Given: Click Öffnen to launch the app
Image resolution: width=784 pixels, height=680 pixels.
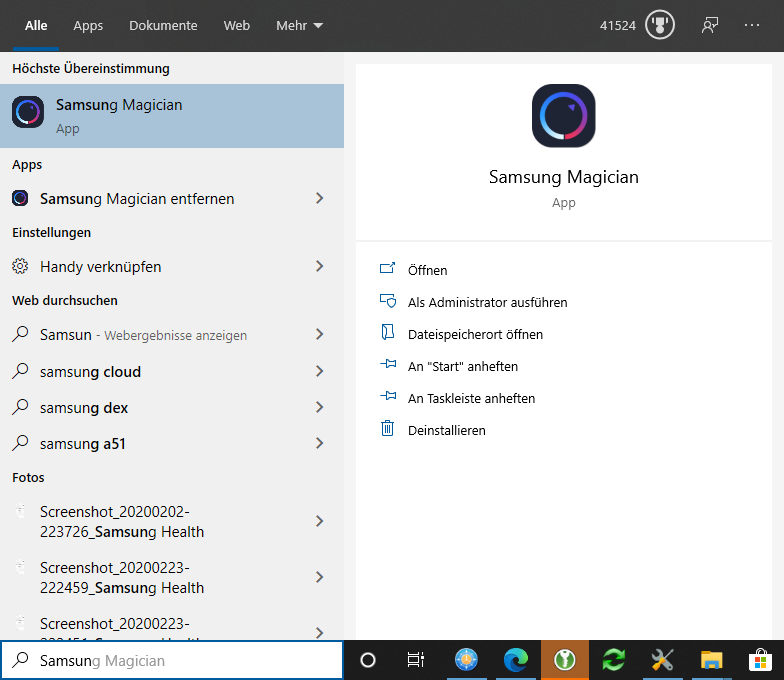Looking at the screenshot, I should [428, 270].
